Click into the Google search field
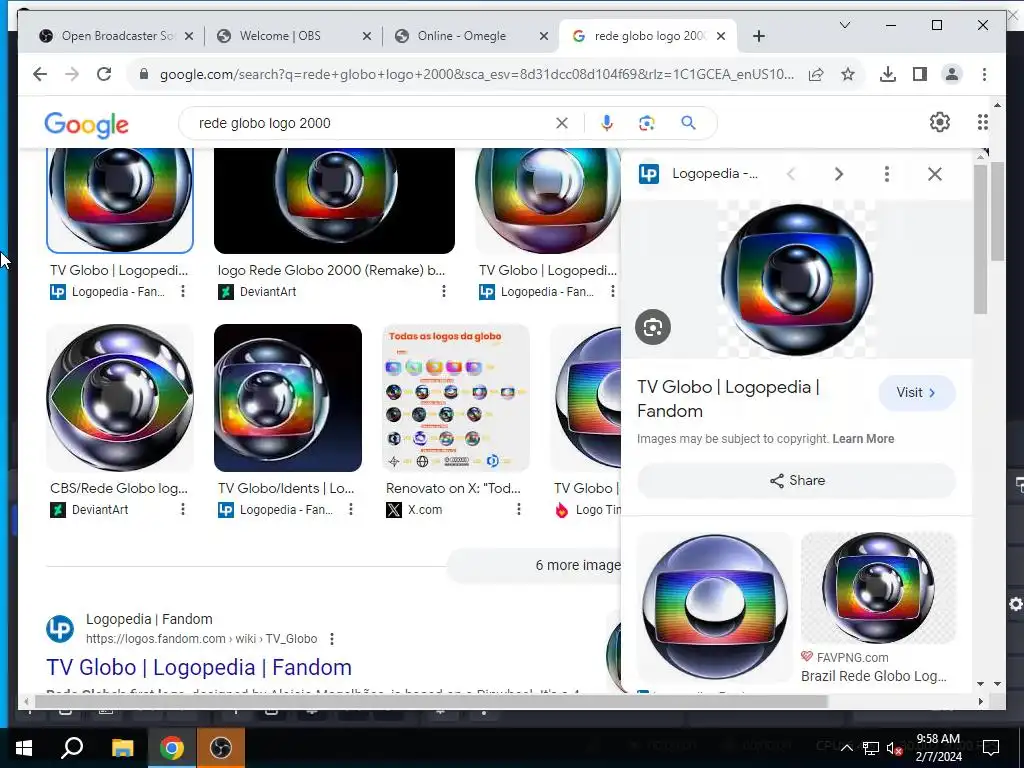The image size is (1024, 768). click(x=372, y=123)
